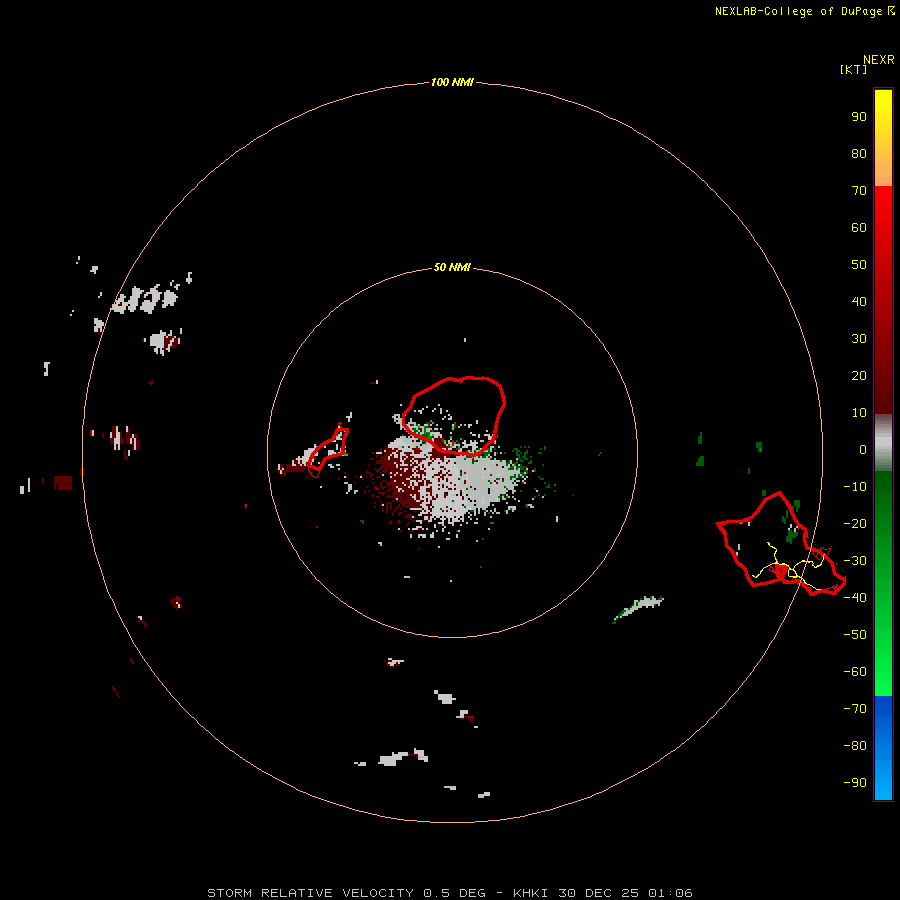Click the footer "STORM RELATIVE VELOCITY 0.5 DEG" caption
The height and width of the screenshot is (900, 900).
tap(346, 893)
